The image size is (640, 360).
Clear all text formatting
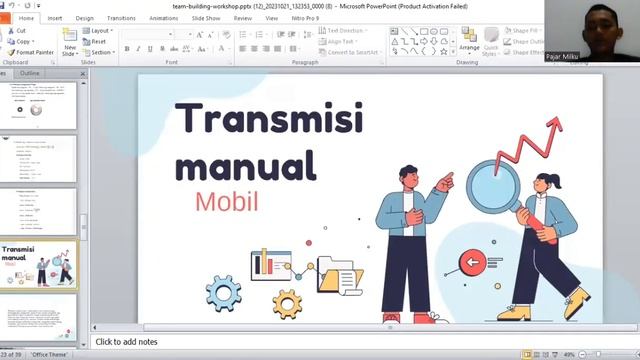click(227, 35)
